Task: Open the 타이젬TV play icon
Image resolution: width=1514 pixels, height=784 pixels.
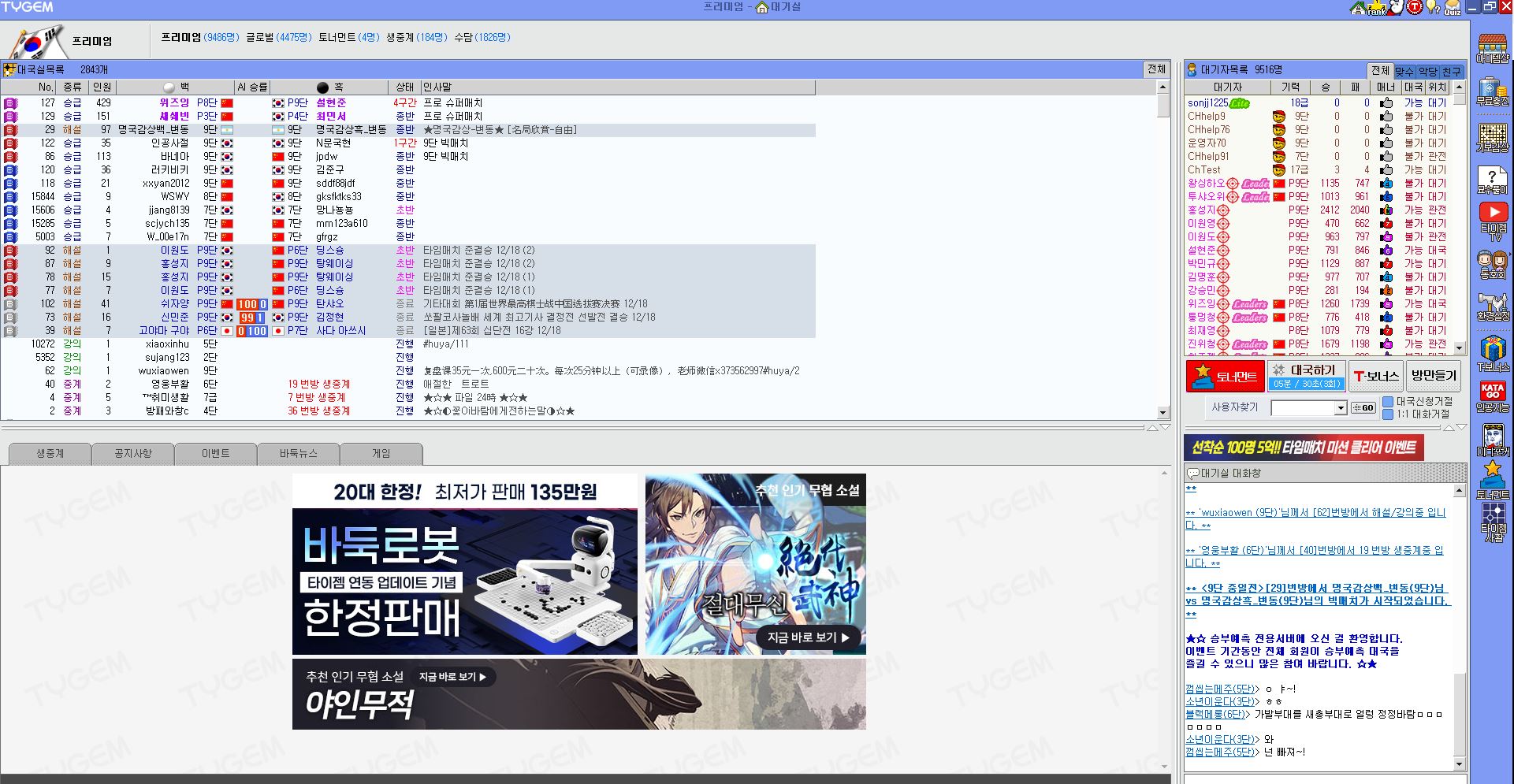Action: pos(1493,222)
